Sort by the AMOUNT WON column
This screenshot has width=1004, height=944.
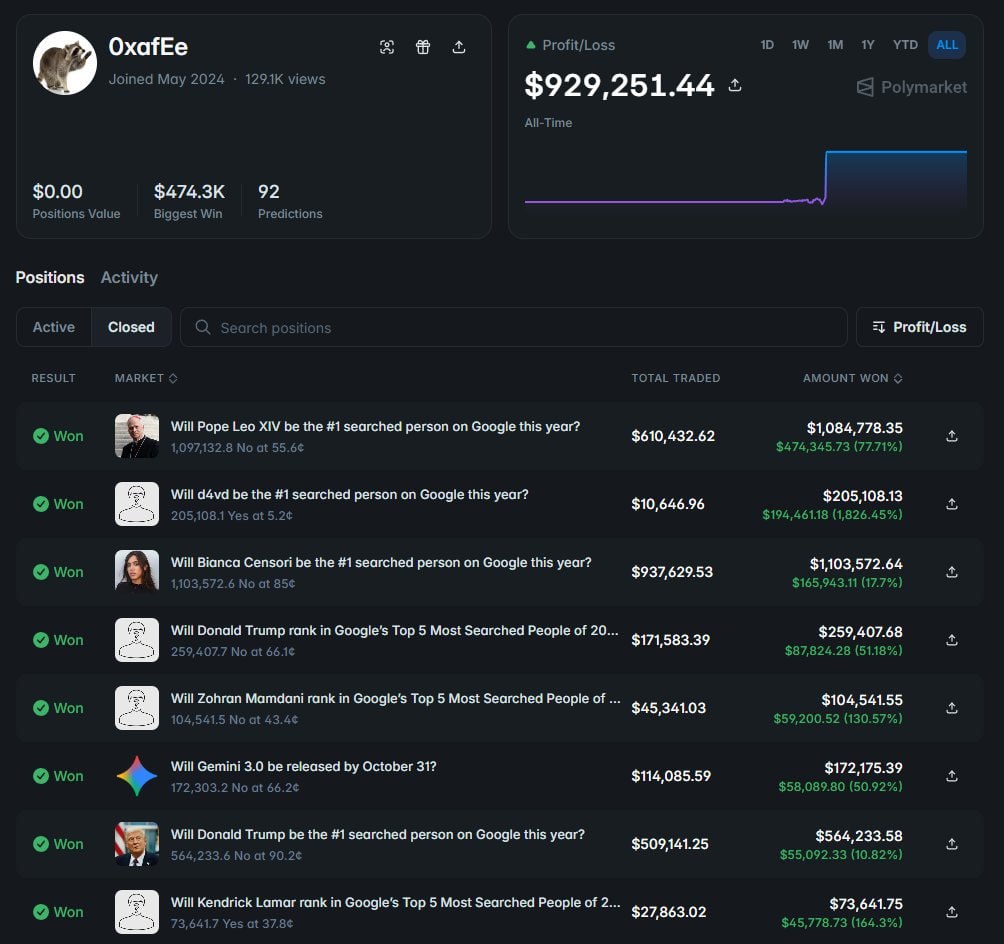point(853,378)
